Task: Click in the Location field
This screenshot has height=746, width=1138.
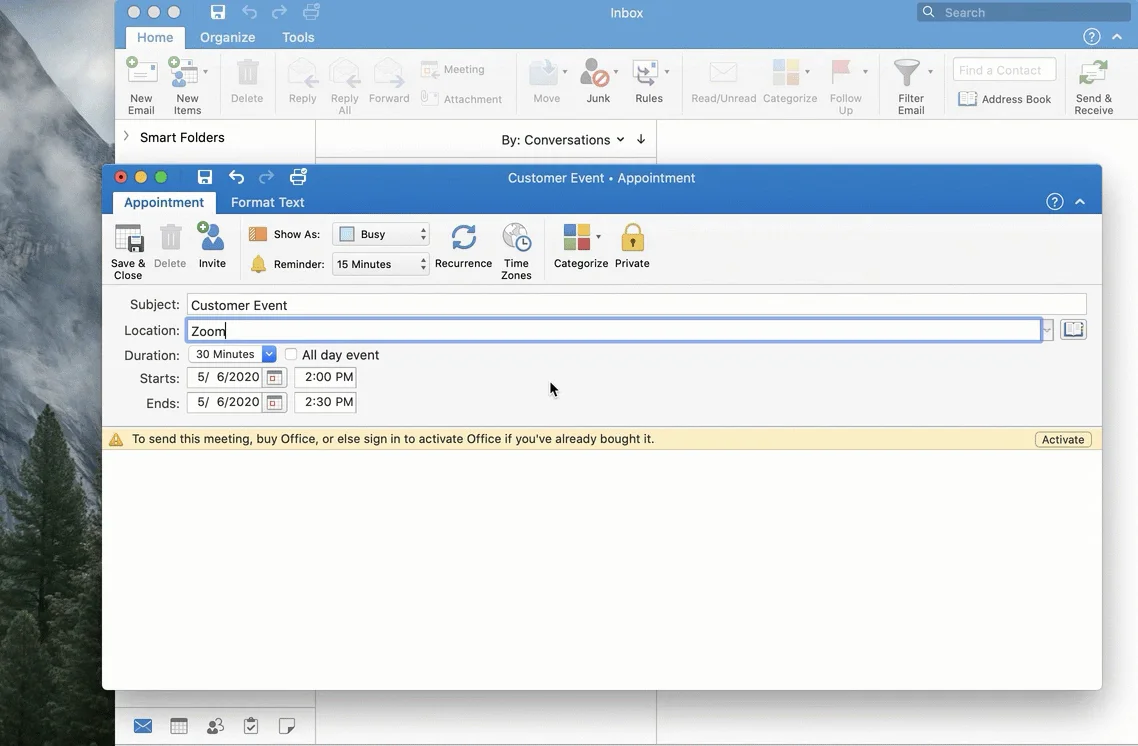Action: click(x=614, y=330)
